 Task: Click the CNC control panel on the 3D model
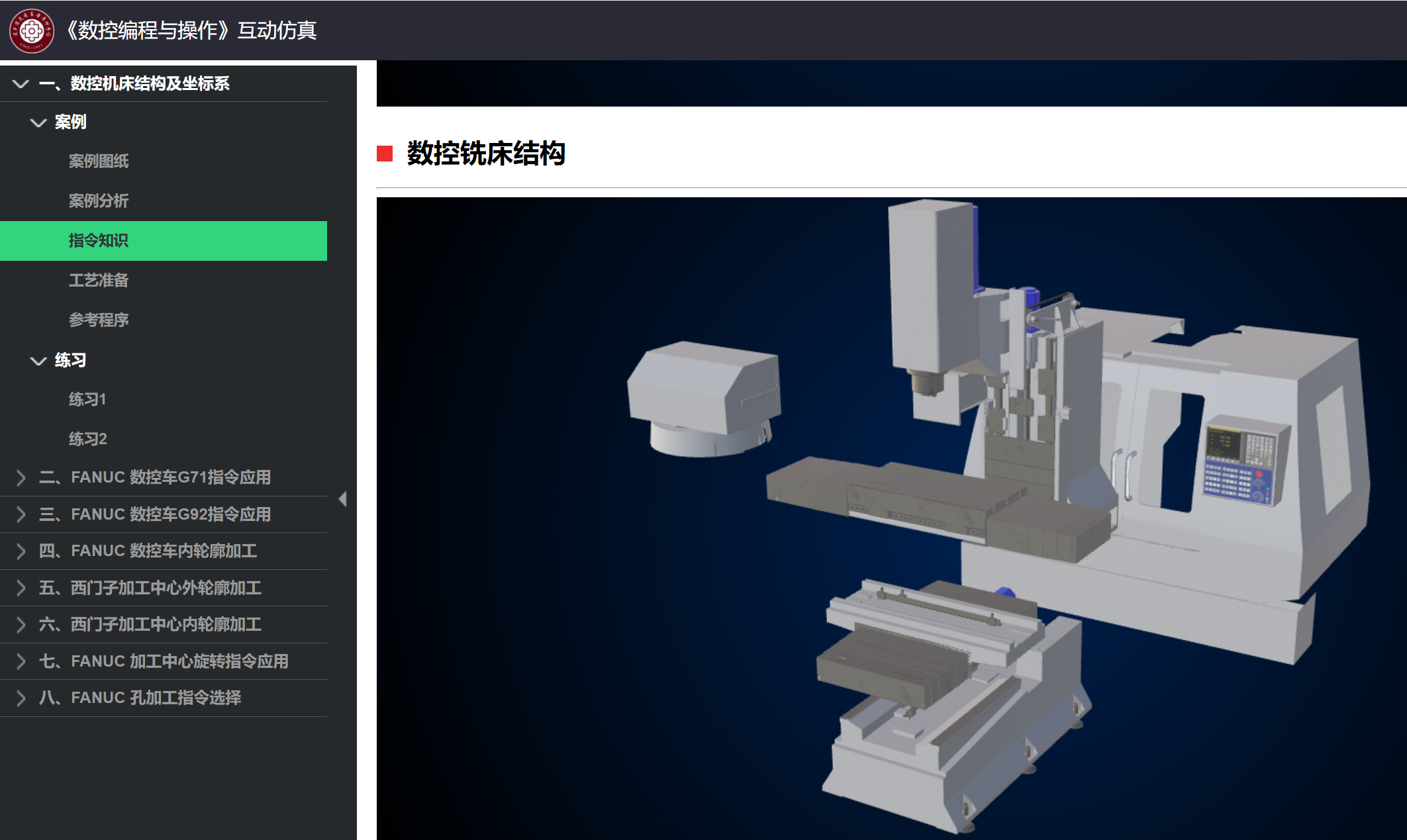(x=1242, y=460)
